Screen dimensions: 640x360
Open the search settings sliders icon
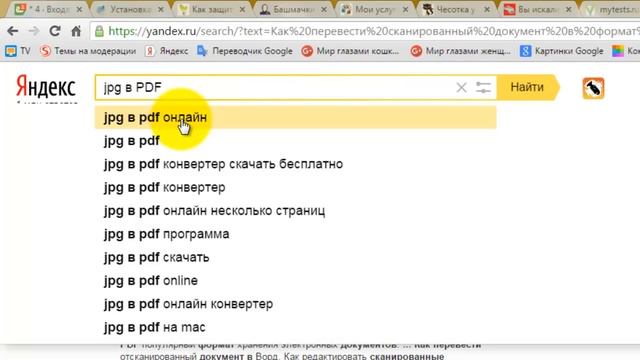click(483, 87)
